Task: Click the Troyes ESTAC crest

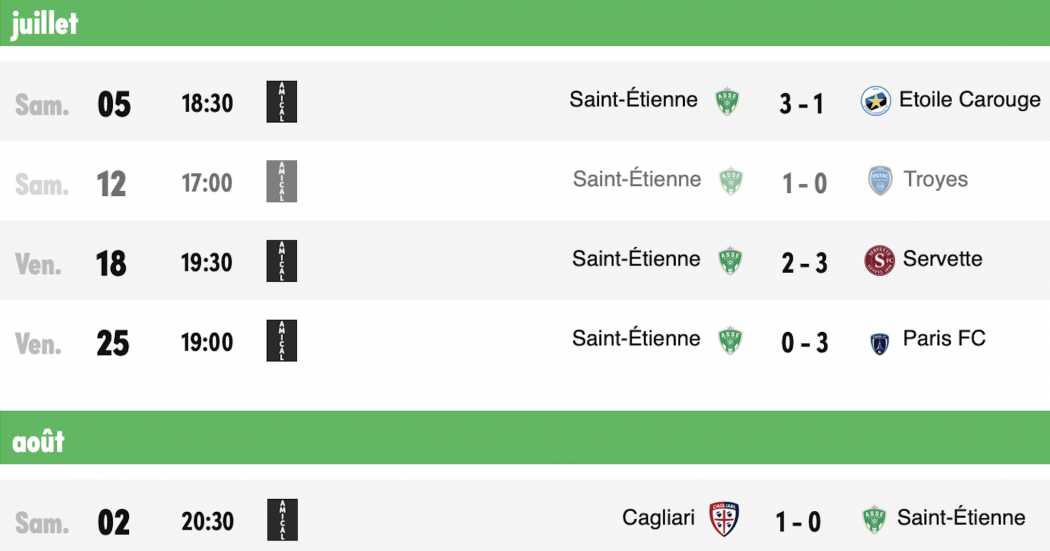Action: pyautogui.click(x=880, y=181)
